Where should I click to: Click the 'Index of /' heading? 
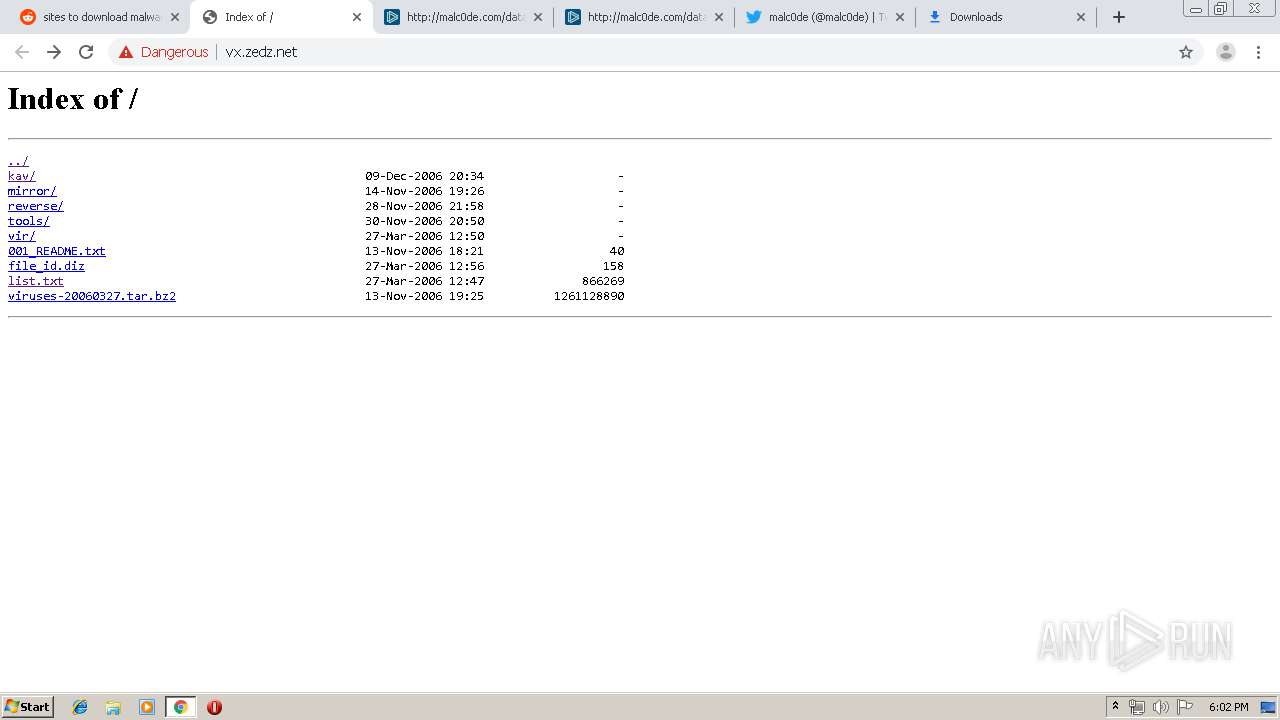[73, 98]
